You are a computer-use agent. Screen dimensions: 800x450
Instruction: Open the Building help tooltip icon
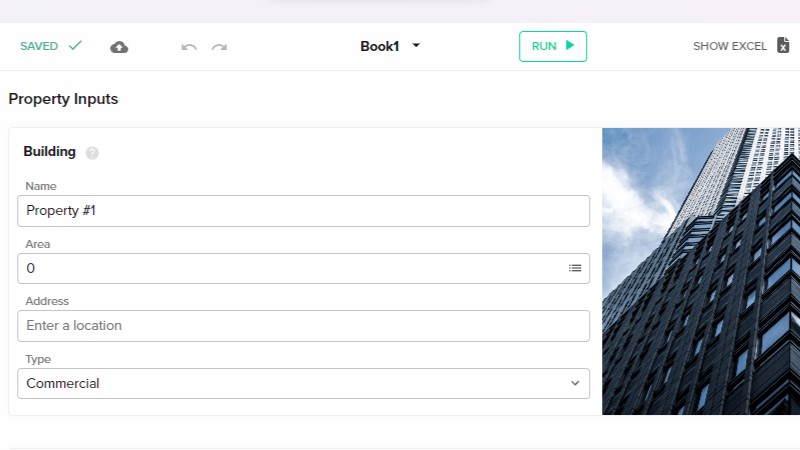(92, 153)
